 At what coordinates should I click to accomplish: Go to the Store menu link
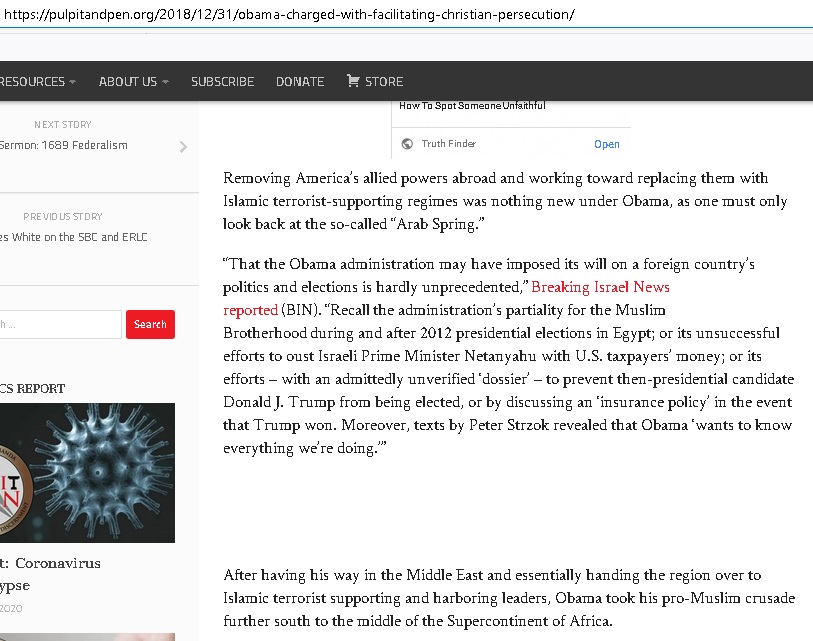tap(384, 81)
